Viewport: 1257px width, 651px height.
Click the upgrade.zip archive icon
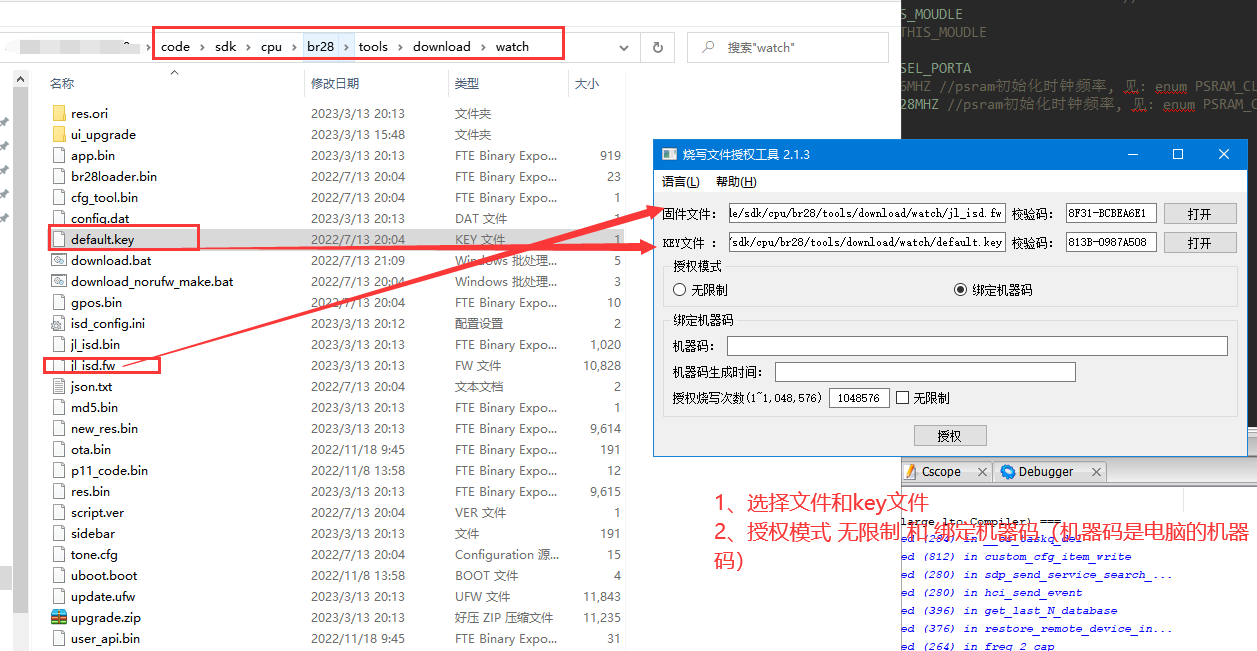coord(59,618)
